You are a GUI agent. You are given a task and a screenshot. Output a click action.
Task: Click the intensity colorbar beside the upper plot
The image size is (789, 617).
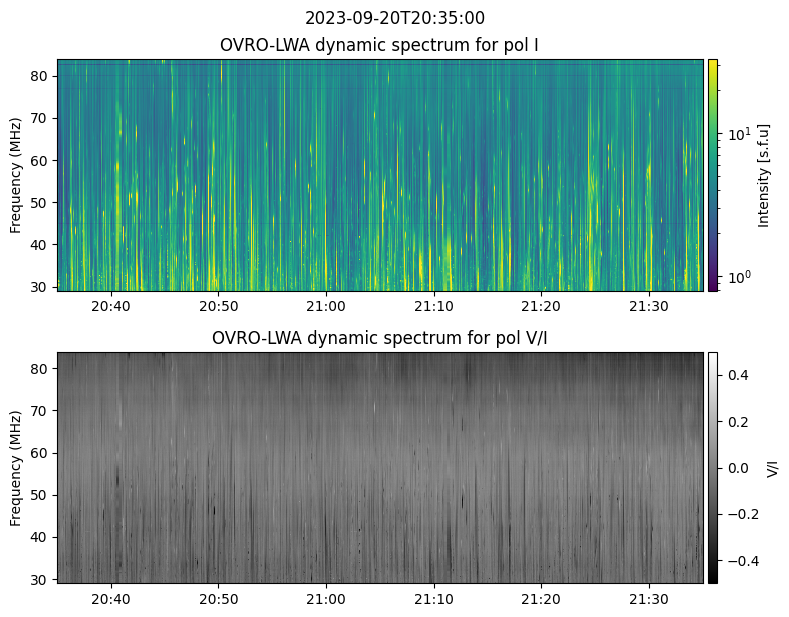[x=713, y=175]
